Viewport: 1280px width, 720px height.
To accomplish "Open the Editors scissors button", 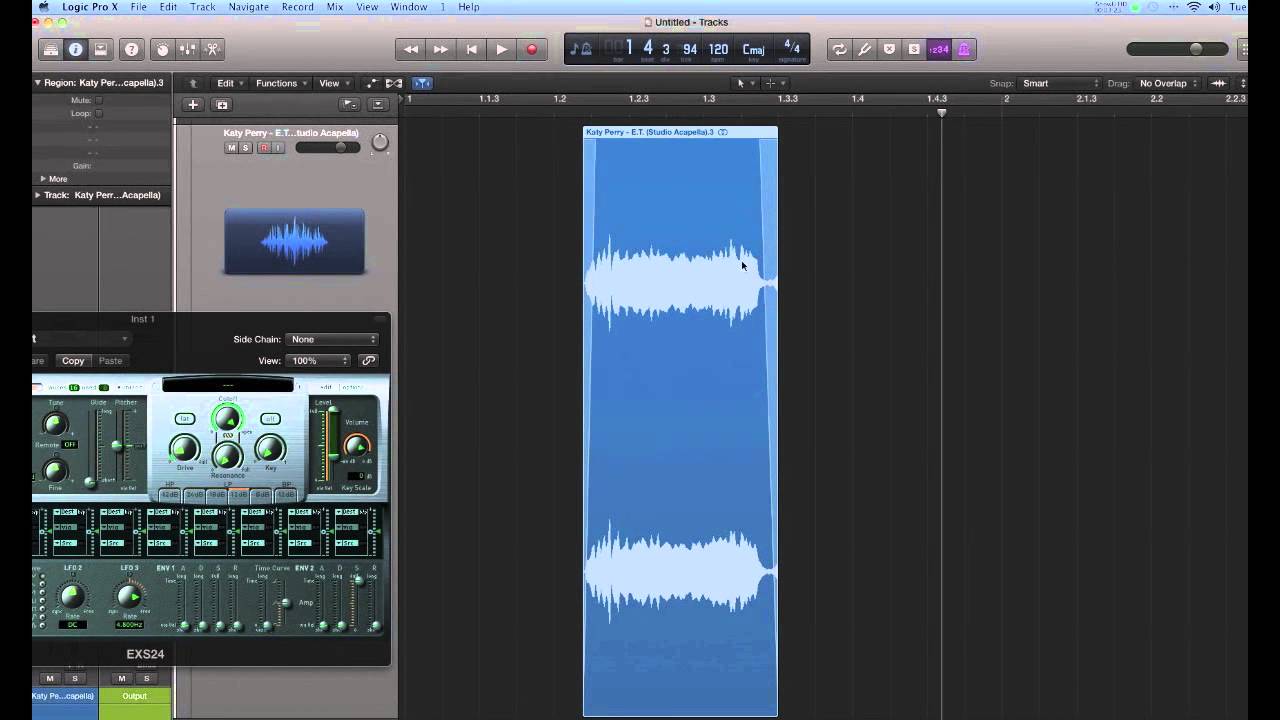I will pyautogui.click(x=212, y=49).
